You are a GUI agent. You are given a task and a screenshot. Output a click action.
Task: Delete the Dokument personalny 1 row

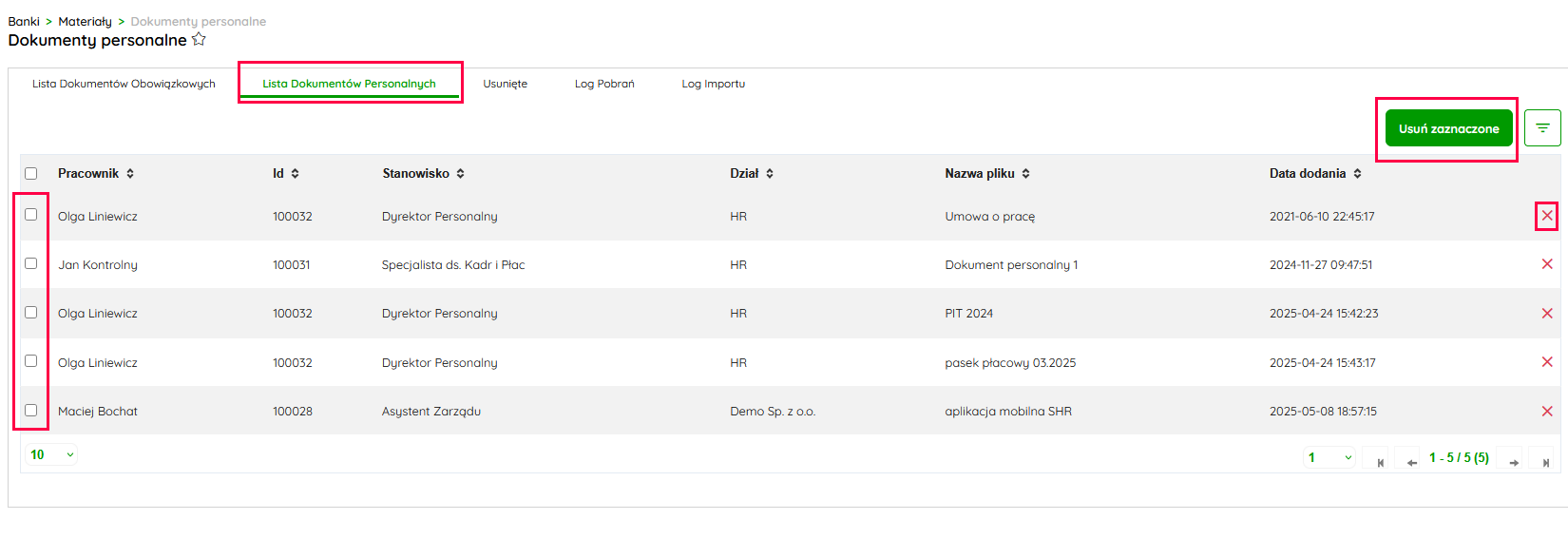click(x=1546, y=264)
